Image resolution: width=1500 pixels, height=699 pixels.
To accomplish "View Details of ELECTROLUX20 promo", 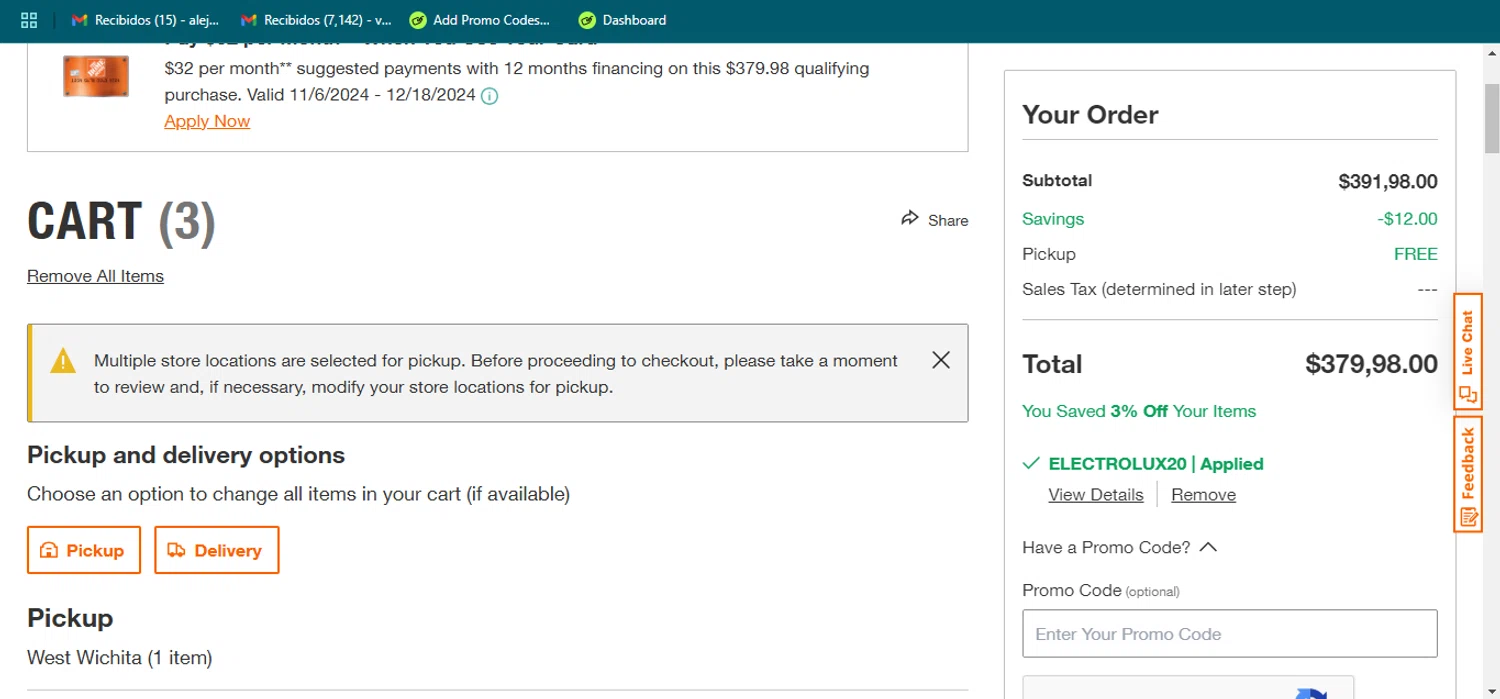I will 1095,495.
